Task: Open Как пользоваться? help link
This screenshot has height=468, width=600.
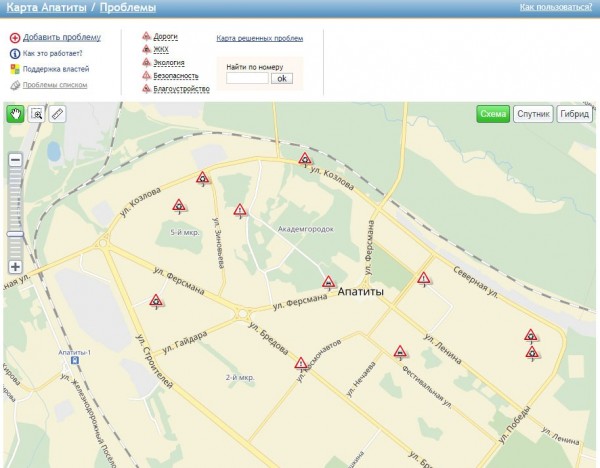Action: coord(556,7)
